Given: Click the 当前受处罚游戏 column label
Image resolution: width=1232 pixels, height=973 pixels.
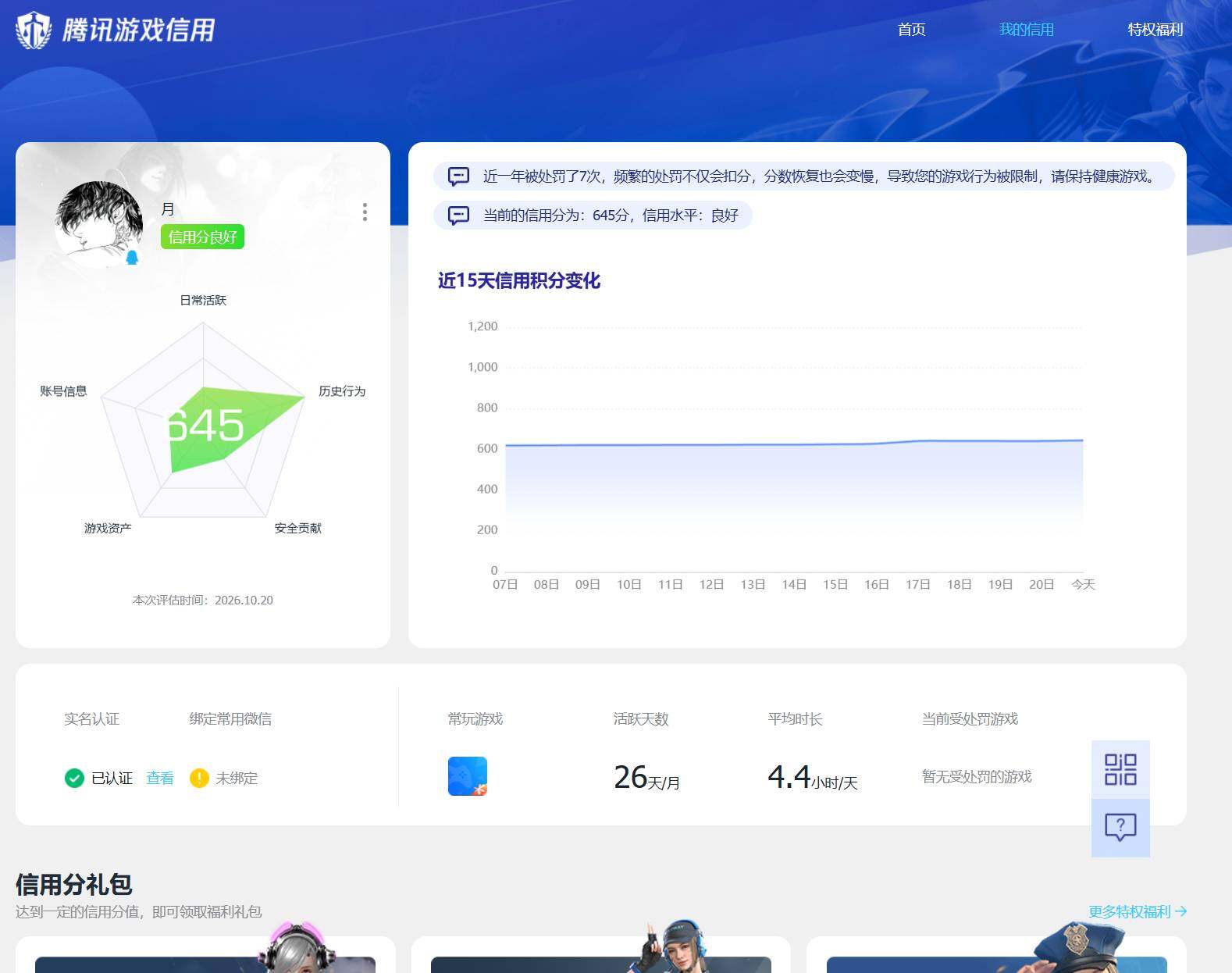Looking at the screenshot, I should (x=970, y=718).
